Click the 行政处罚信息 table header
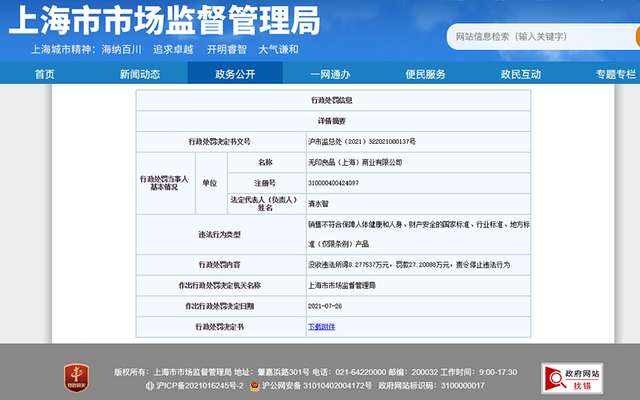640x400 pixels. coord(331,101)
